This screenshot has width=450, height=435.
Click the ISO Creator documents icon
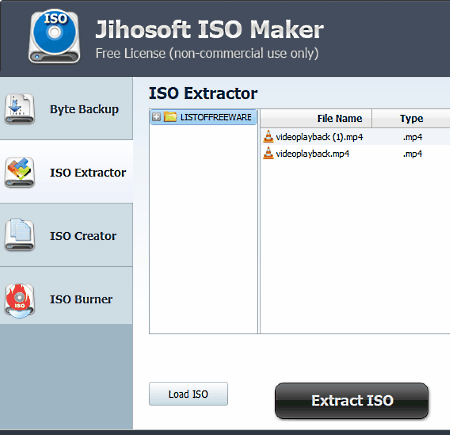tap(19, 235)
